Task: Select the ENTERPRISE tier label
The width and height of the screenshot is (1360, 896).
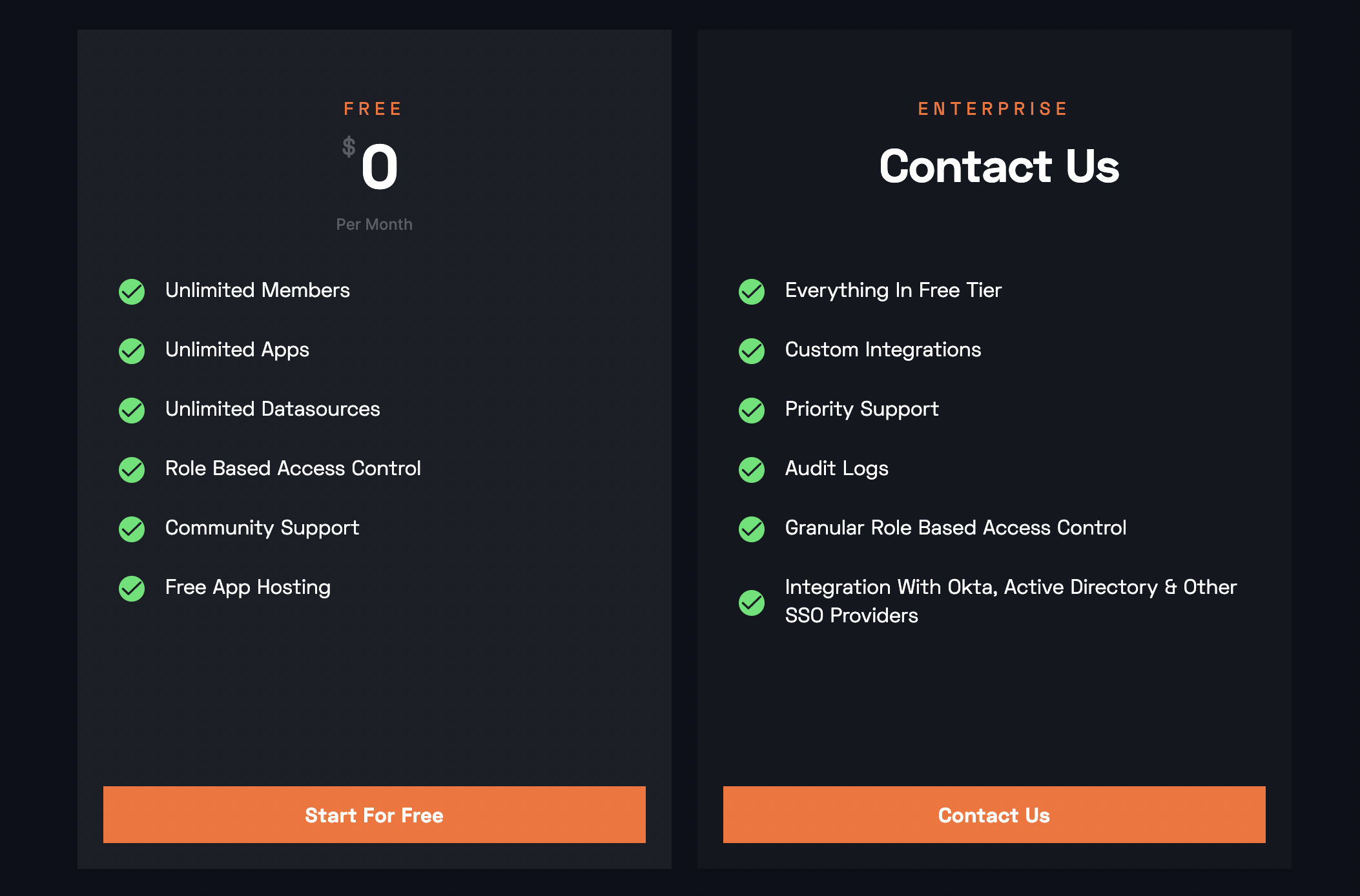Action: click(x=993, y=108)
